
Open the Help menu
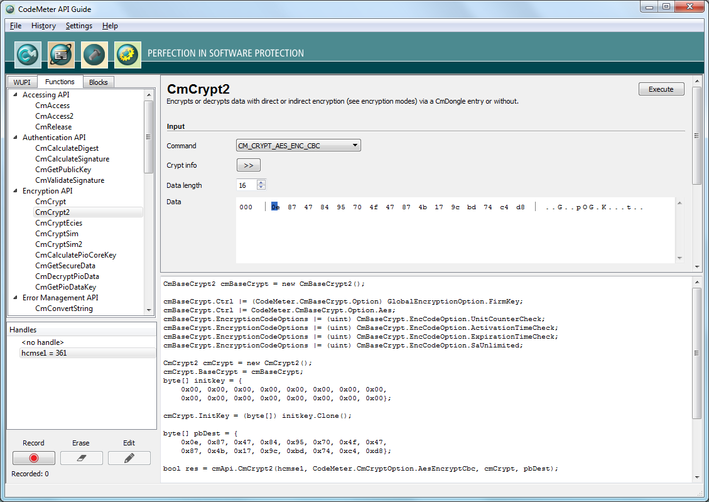pyautogui.click(x=110, y=26)
